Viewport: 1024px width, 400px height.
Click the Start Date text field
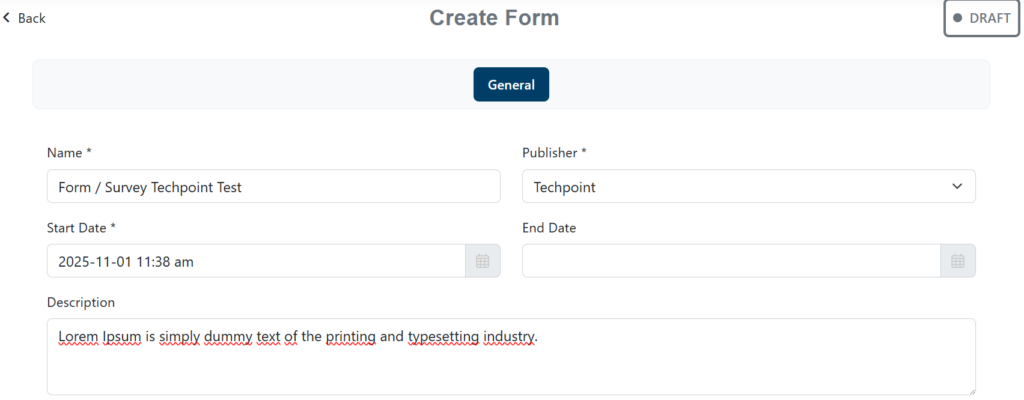(x=255, y=261)
